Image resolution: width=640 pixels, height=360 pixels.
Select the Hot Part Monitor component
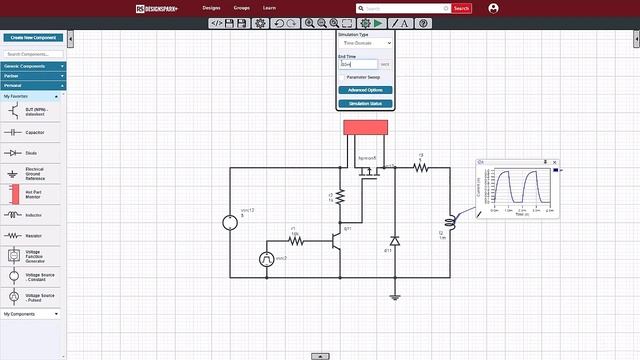pos(31,194)
